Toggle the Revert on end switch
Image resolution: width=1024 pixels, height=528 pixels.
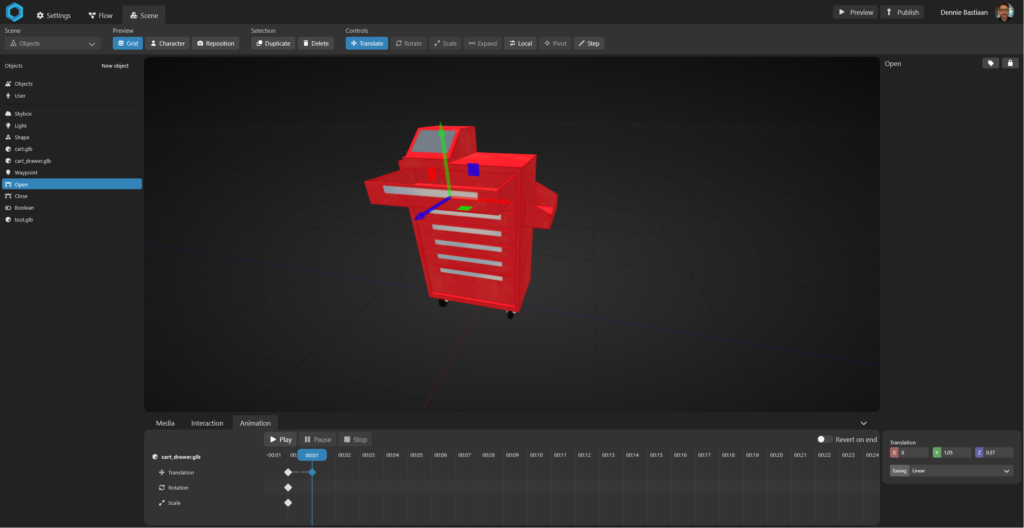(x=825, y=439)
